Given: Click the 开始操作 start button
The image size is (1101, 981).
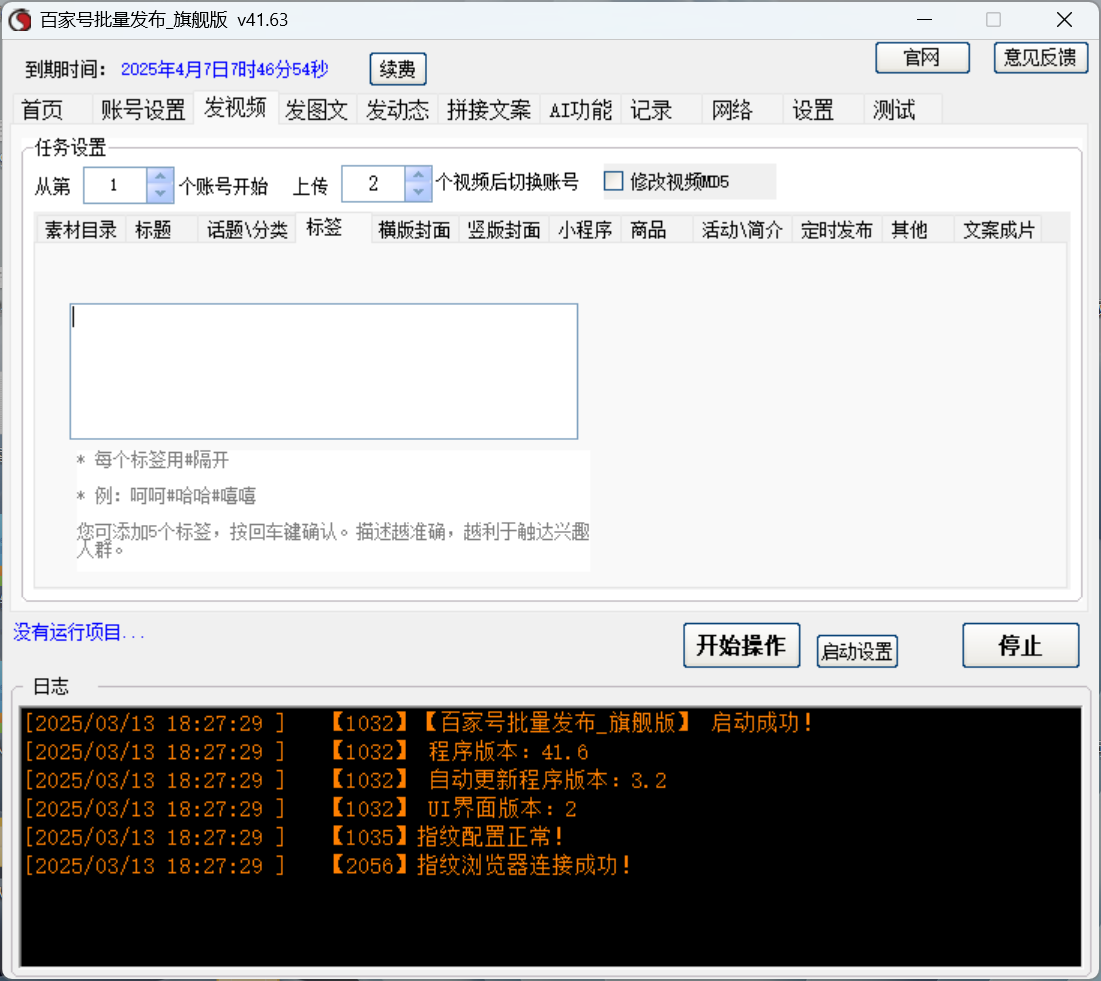Looking at the screenshot, I should tap(741, 645).
